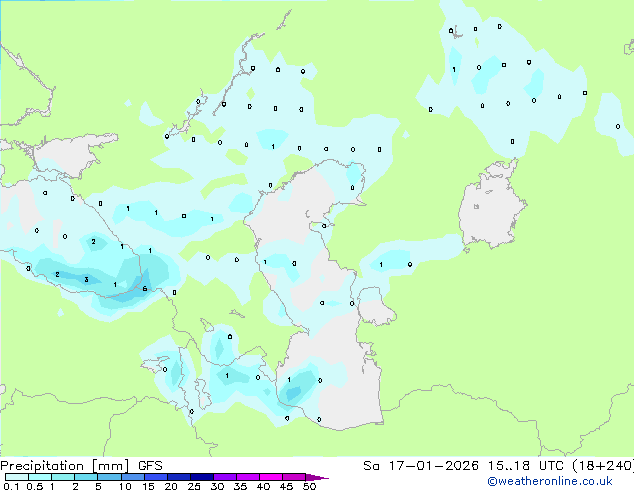The width and height of the screenshot is (634, 490).
Task: Click the '(18+240)' forecast run text
Action: point(602,466)
